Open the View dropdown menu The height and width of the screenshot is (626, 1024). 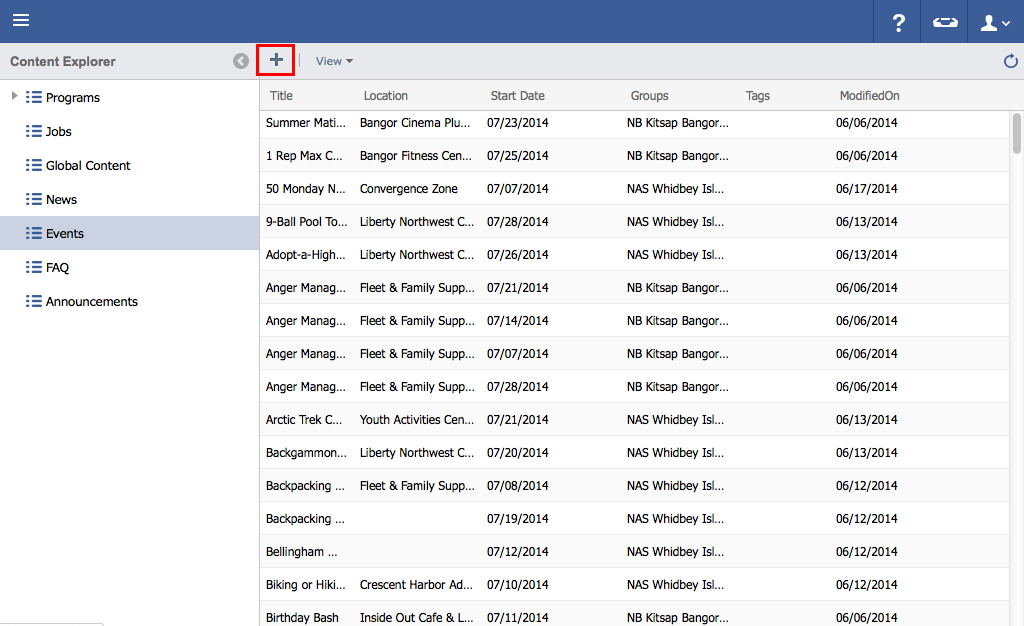[x=334, y=61]
